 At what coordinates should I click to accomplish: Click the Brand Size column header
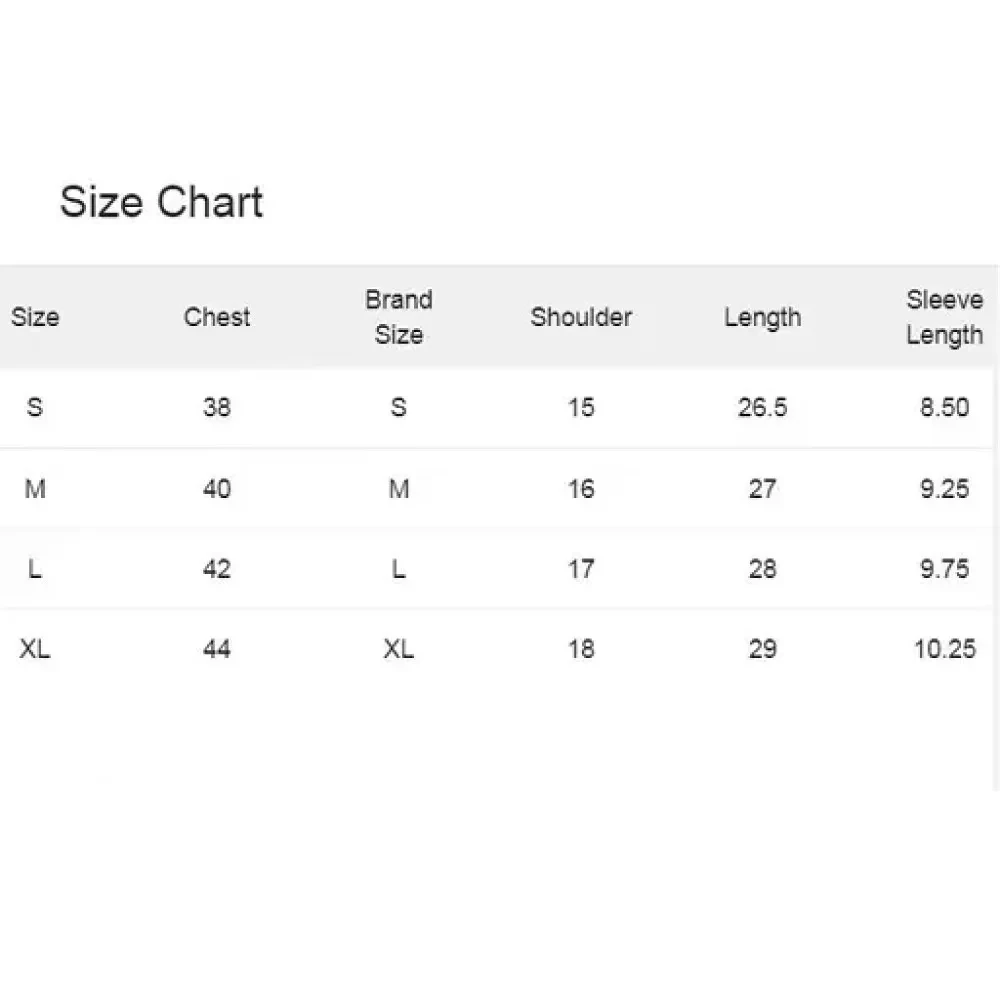[x=398, y=317]
